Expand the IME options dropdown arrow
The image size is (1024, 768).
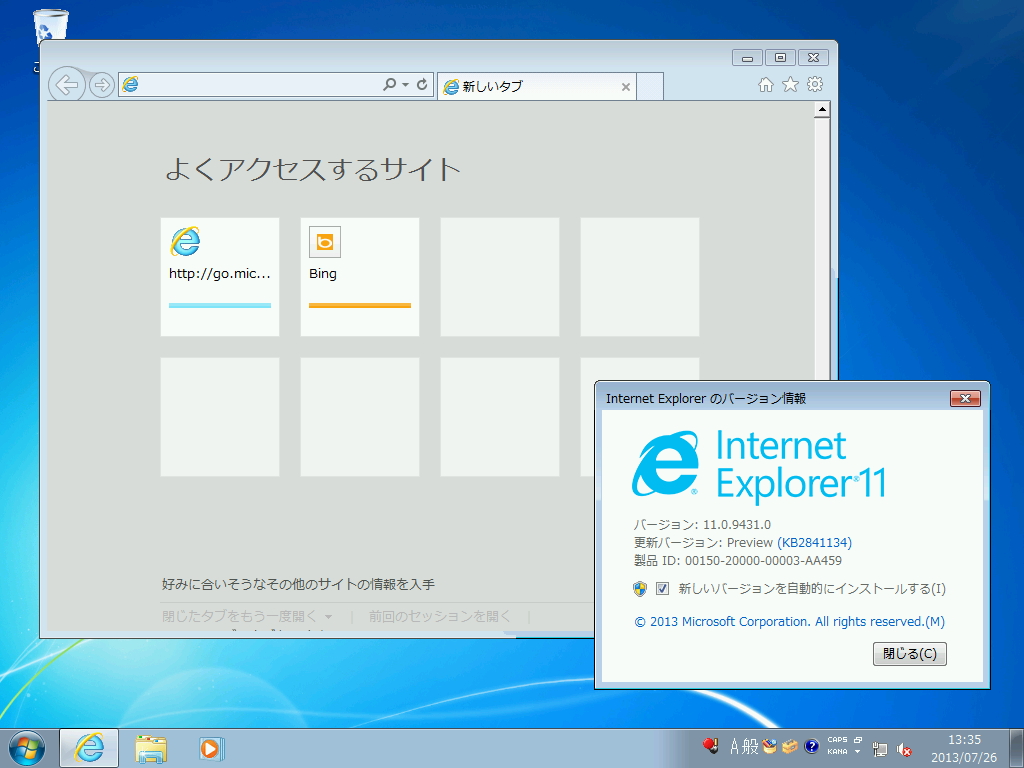pyautogui.click(x=858, y=752)
